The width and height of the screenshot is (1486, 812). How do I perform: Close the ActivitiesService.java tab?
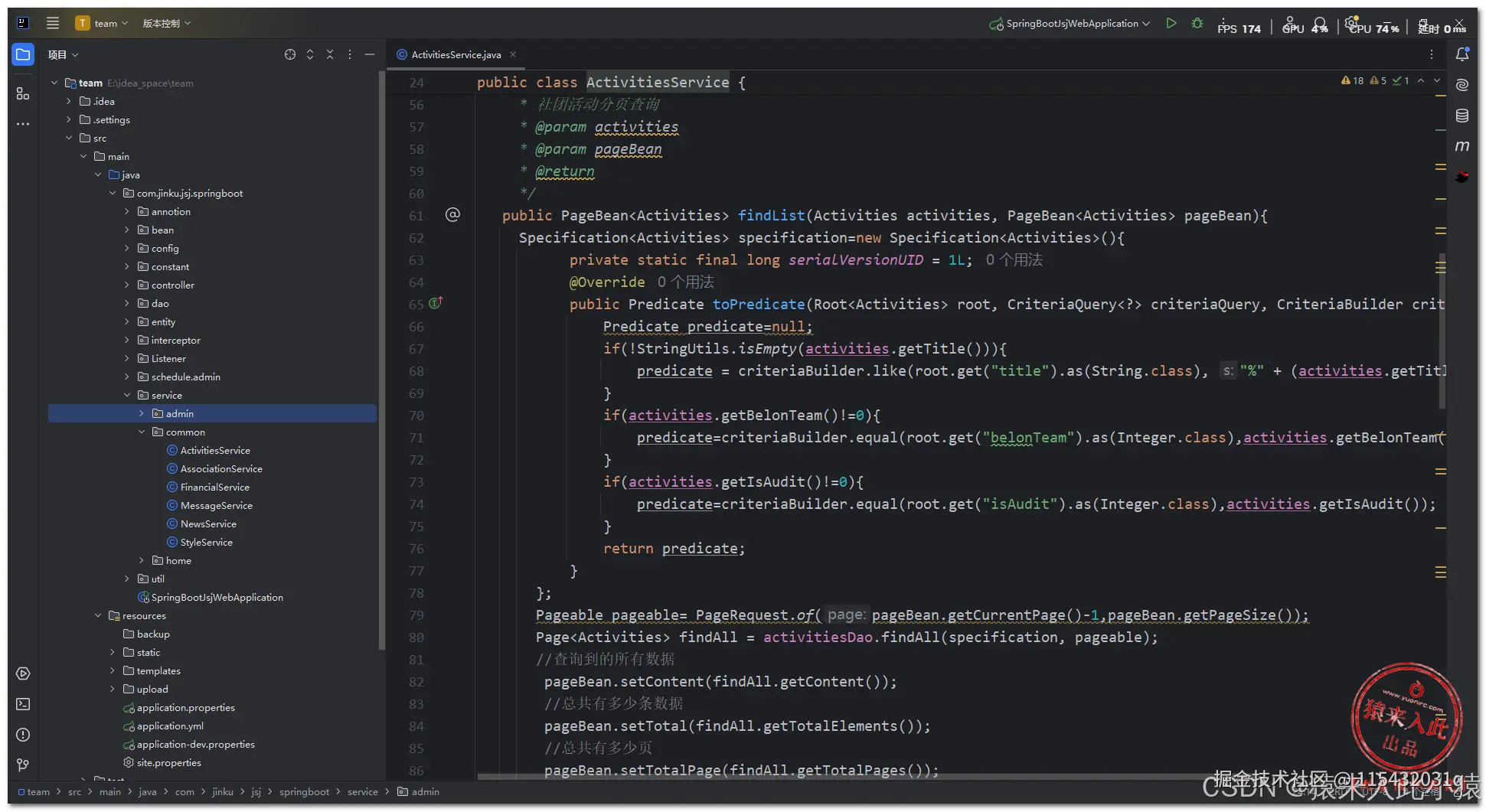click(513, 54)
